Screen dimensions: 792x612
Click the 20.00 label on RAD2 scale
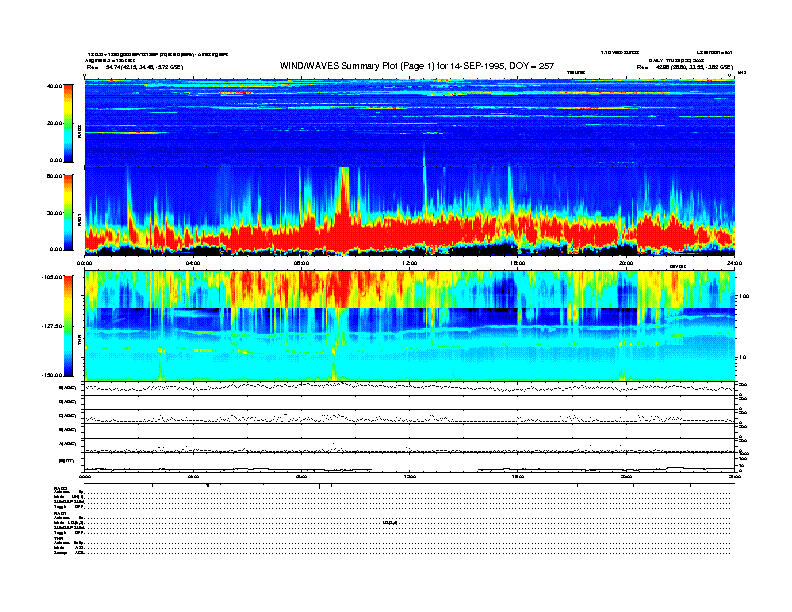point(54,123)
